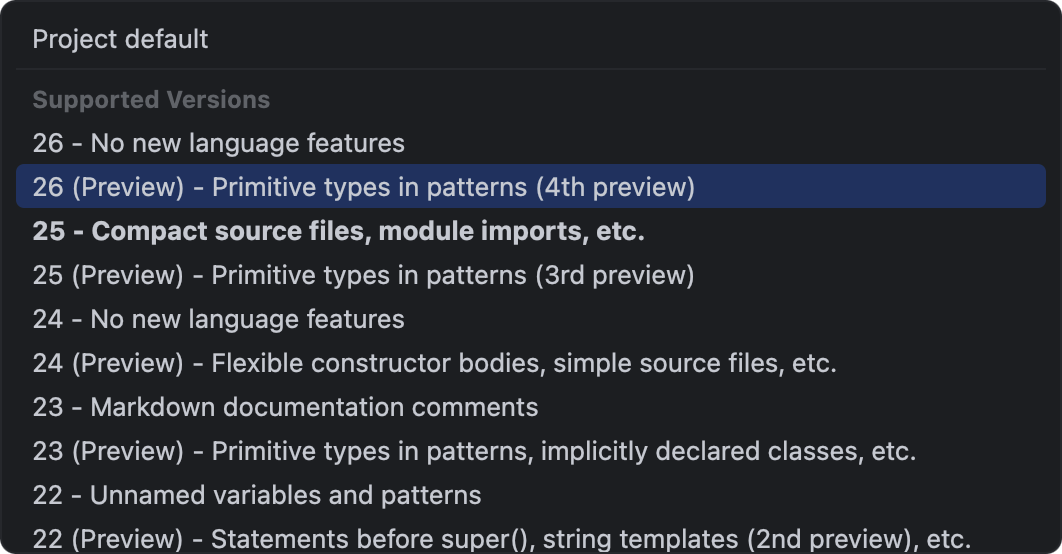
Task: Select 22 (Preview) Statements before super()
Action: click(501, 539)
